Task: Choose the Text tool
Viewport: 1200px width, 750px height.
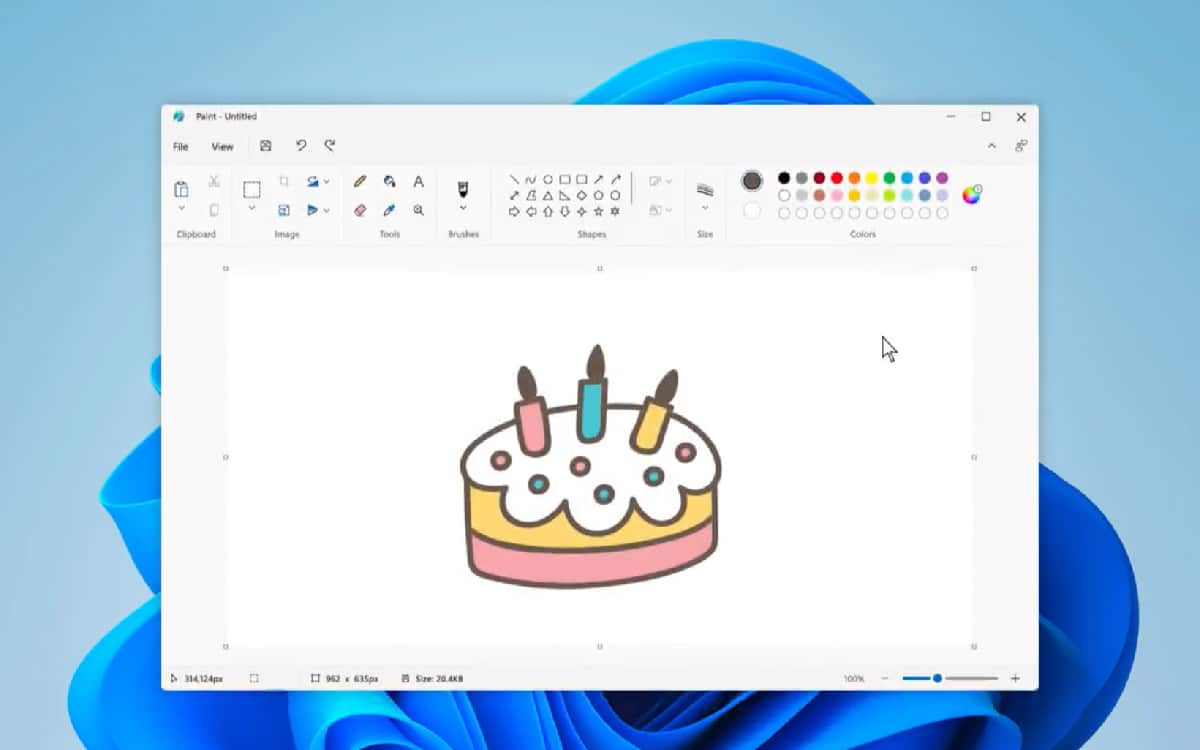Action: coord(418,181)
